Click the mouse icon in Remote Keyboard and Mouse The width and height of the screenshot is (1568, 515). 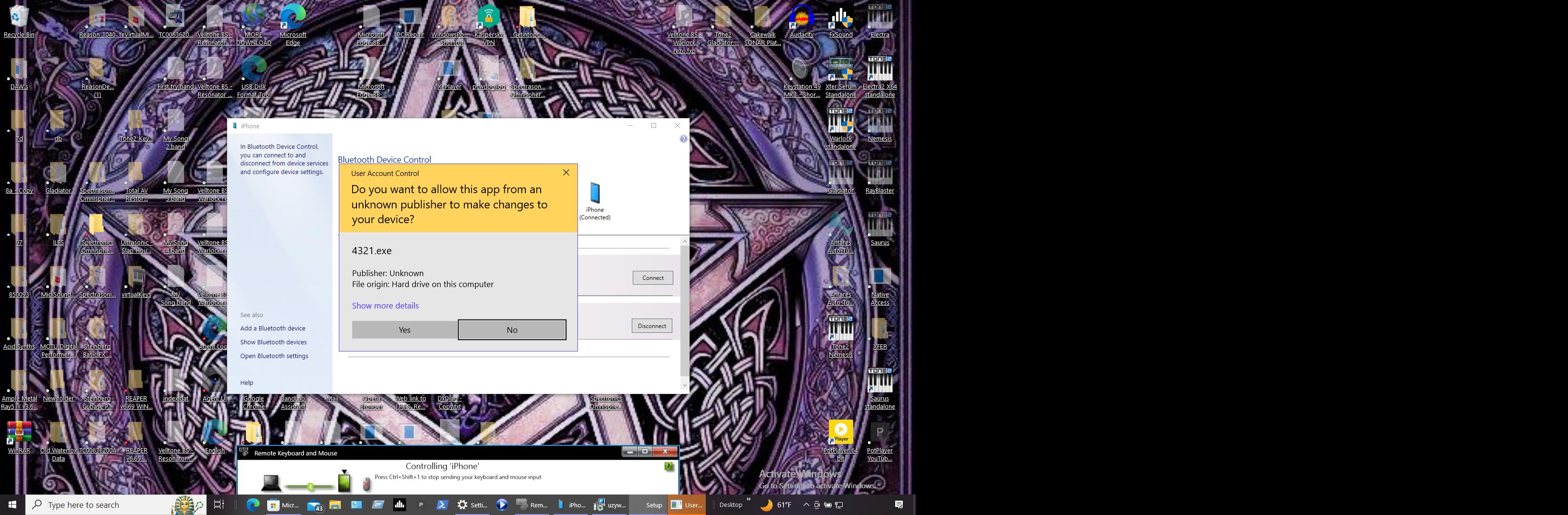366,484
